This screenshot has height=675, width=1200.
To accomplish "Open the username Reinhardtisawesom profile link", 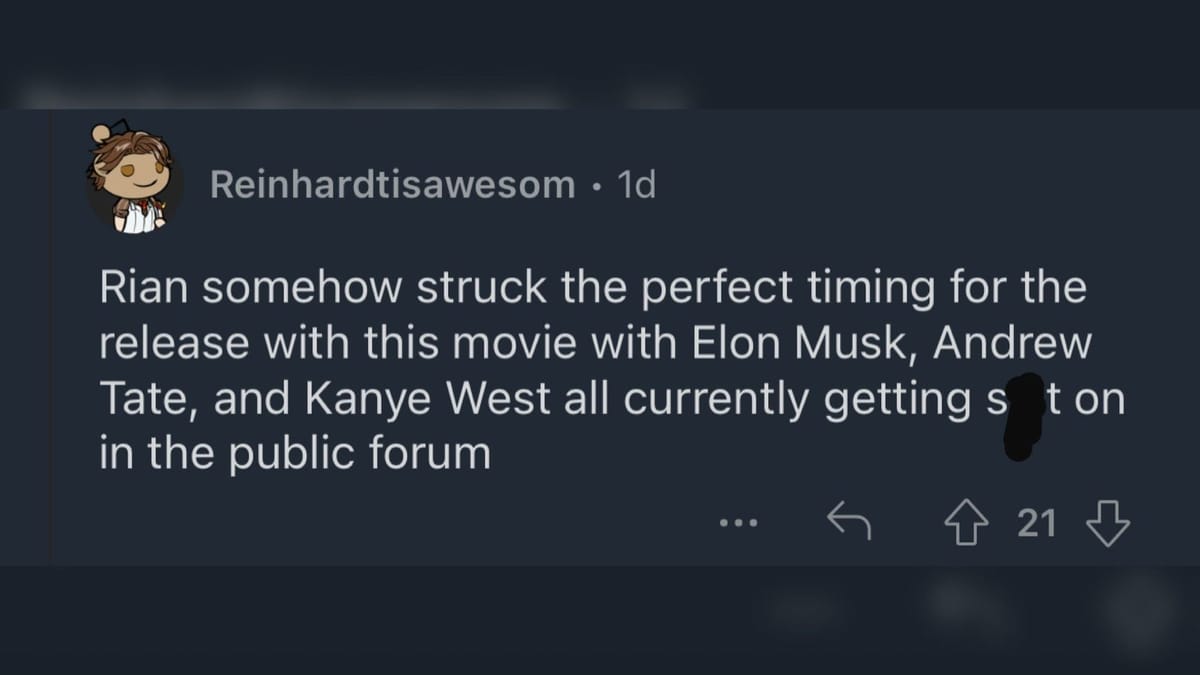I will tap(390, 184).
